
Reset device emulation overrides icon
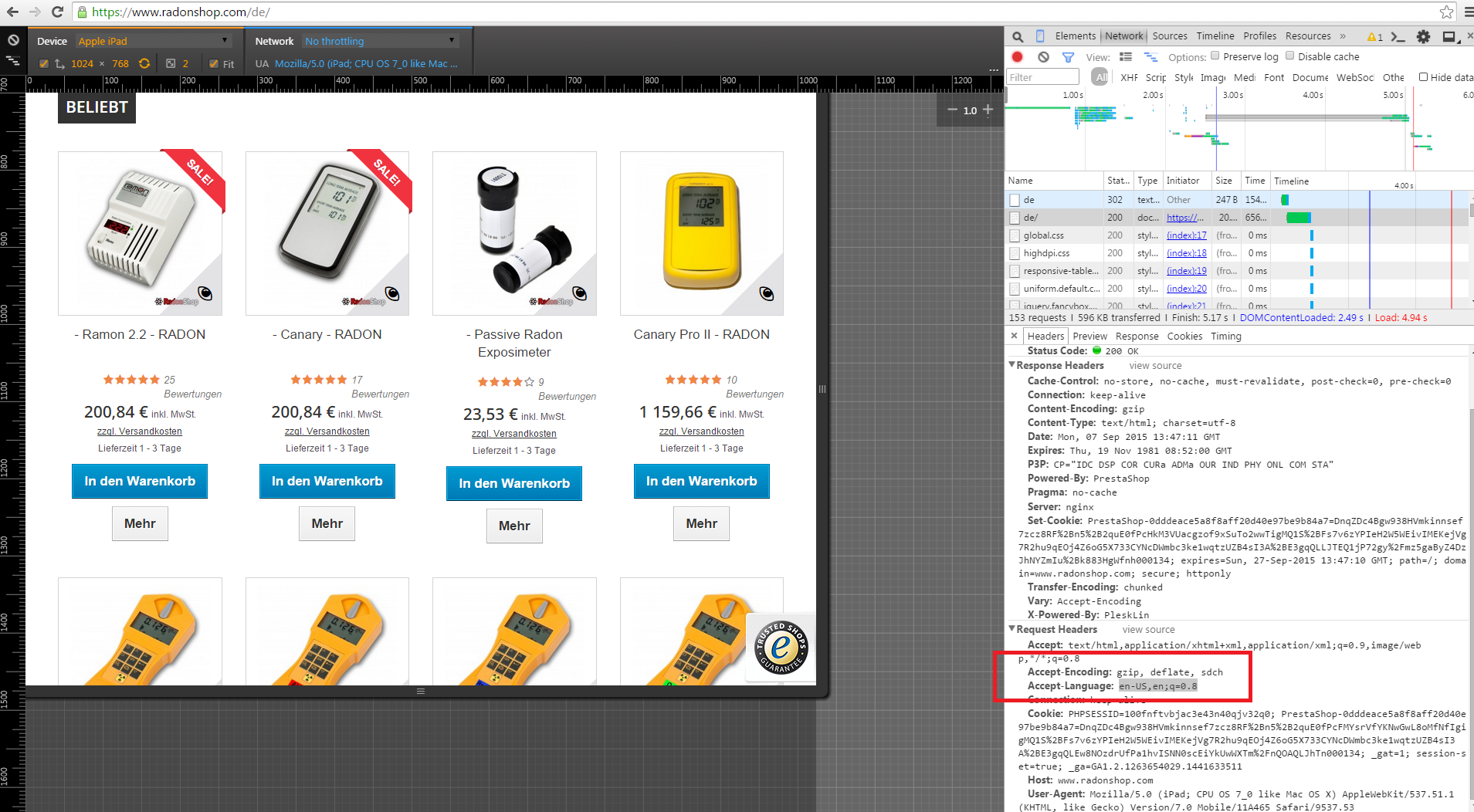tap(13, 40)
